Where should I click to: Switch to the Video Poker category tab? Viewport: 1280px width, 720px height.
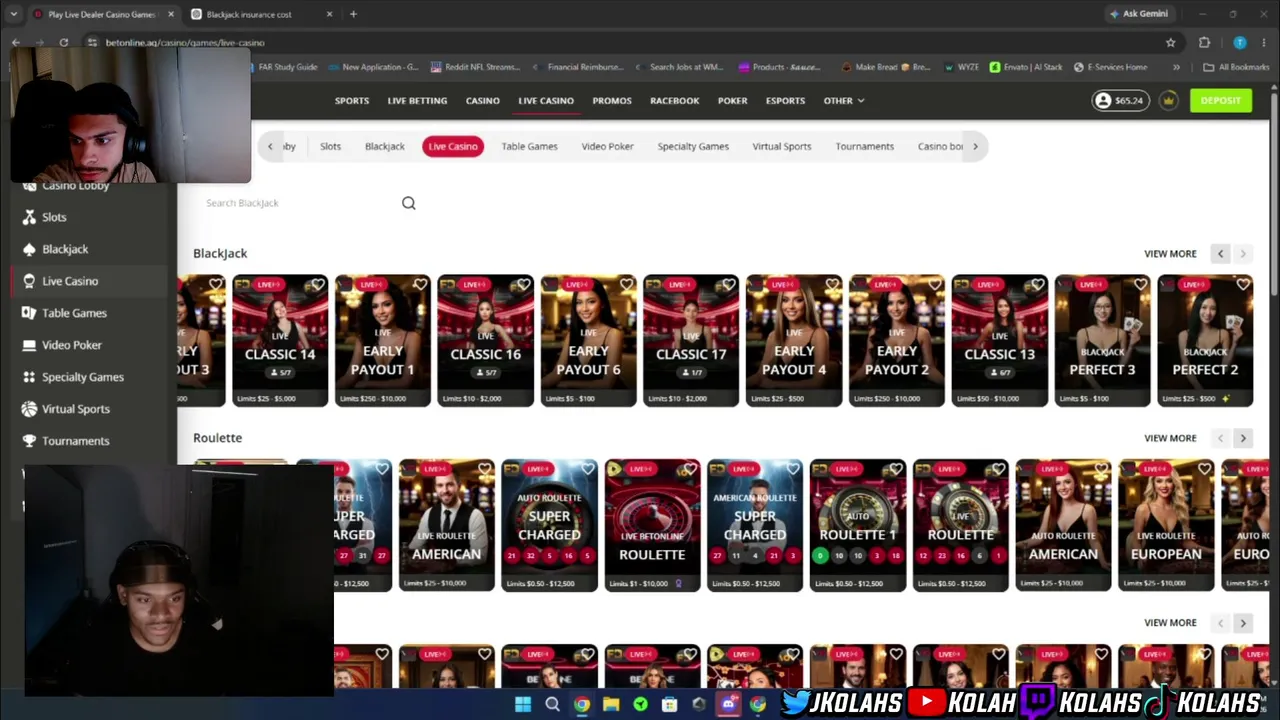pos(607,147)
